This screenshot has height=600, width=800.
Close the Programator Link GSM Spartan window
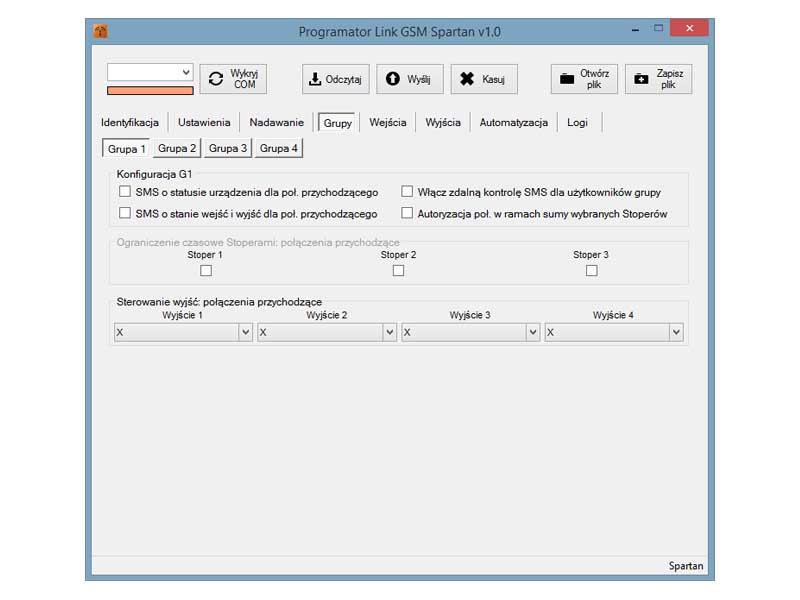pos(689,29)
